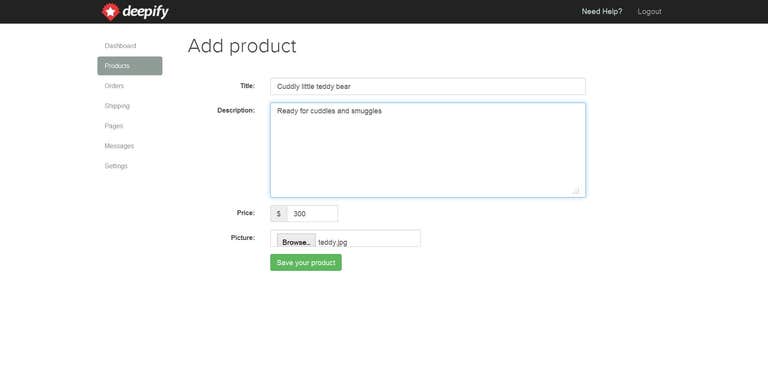Viewport: 768px width, 381px height.
Task: Click the deepify star logo icon
Action: [110, 11]
